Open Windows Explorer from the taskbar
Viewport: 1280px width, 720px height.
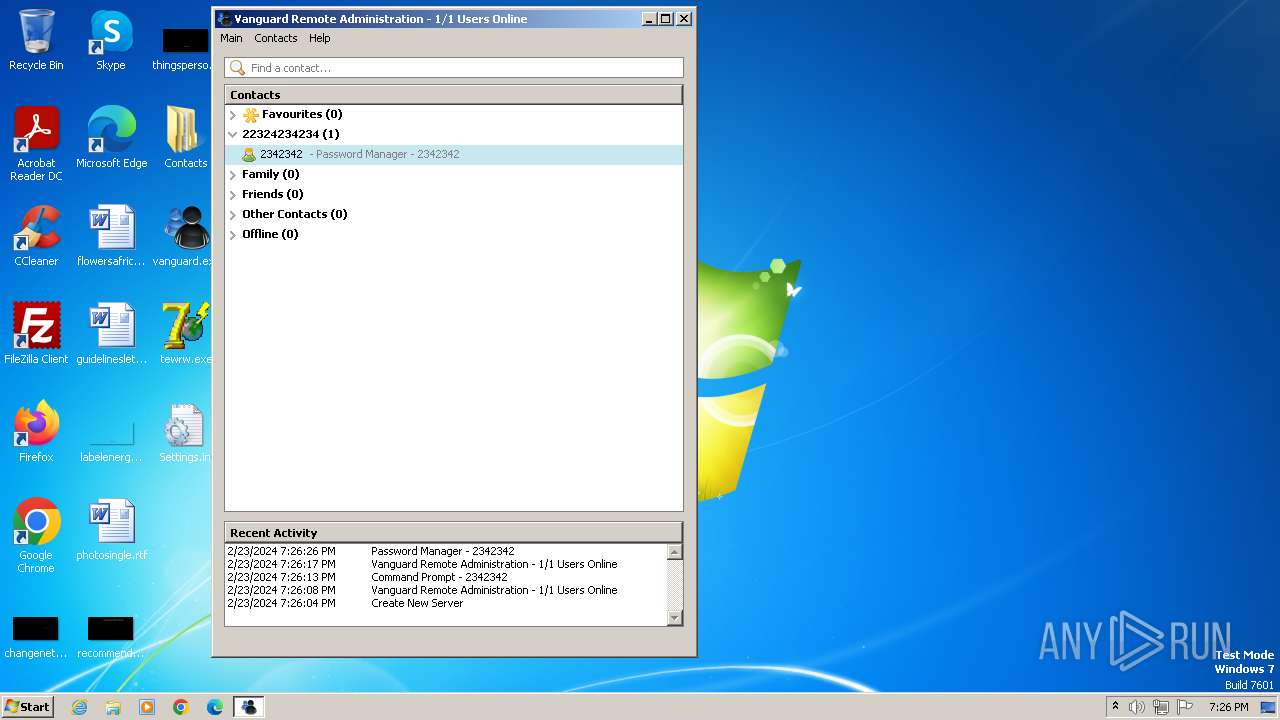tap(113, 707)
